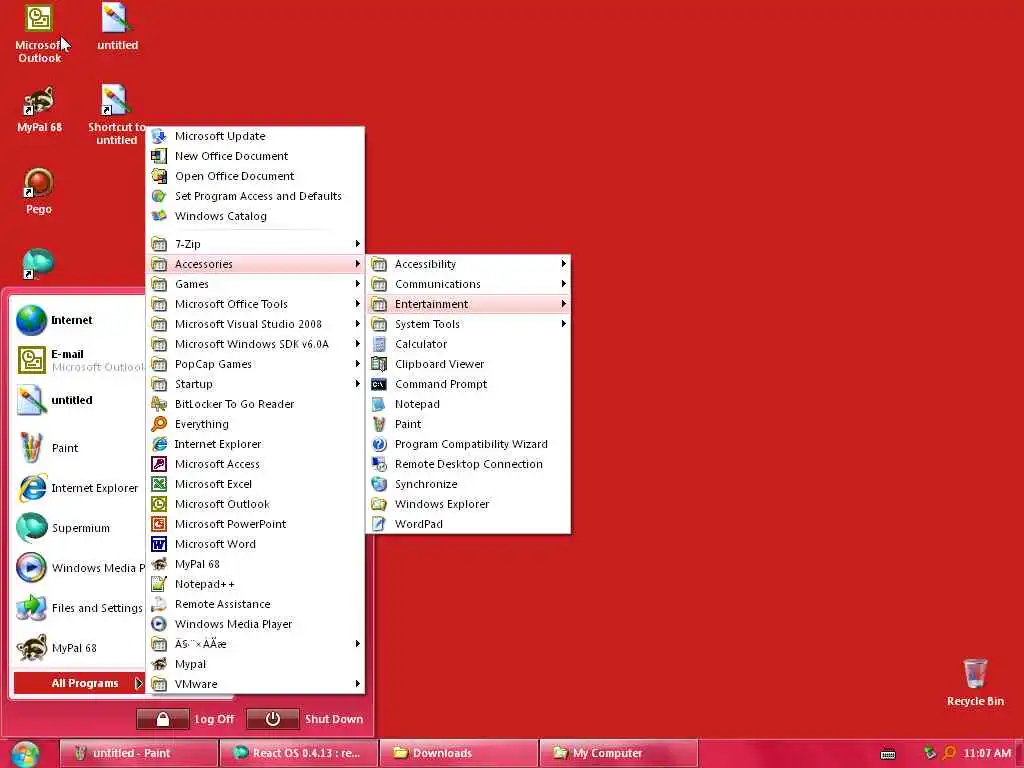Open E-mail Microsoft Outlook pinned item

pos(78,360)
